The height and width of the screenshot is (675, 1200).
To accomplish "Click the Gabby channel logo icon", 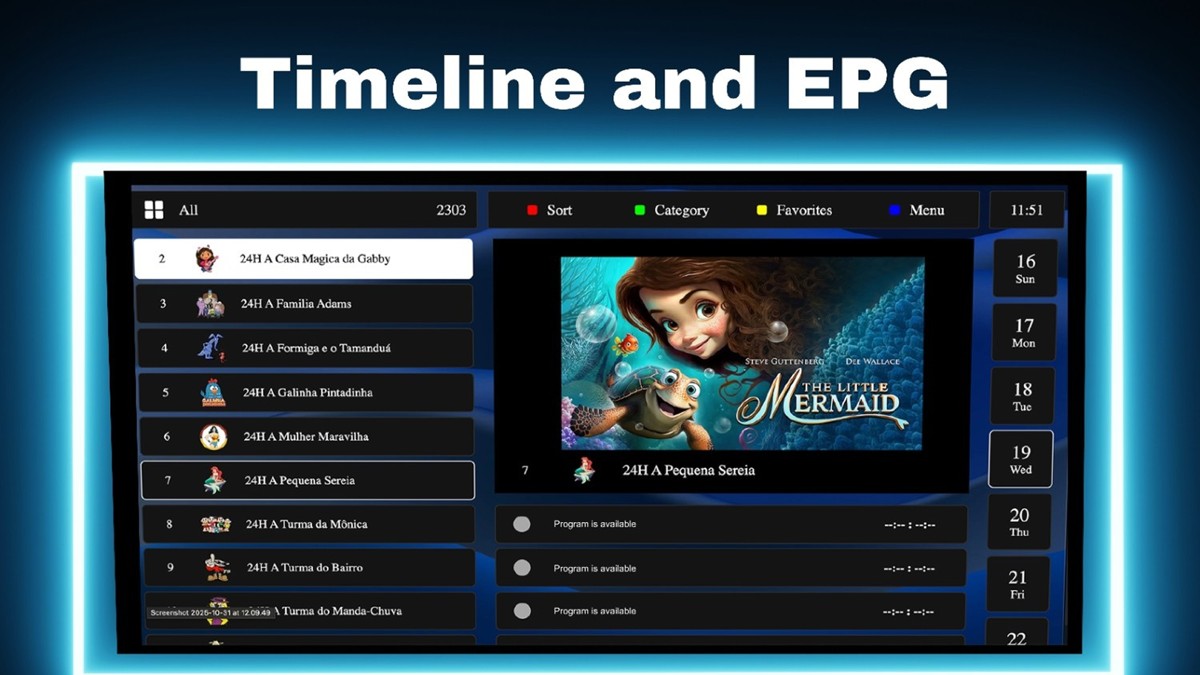I will pyautogui.click(x=206, y=258).
